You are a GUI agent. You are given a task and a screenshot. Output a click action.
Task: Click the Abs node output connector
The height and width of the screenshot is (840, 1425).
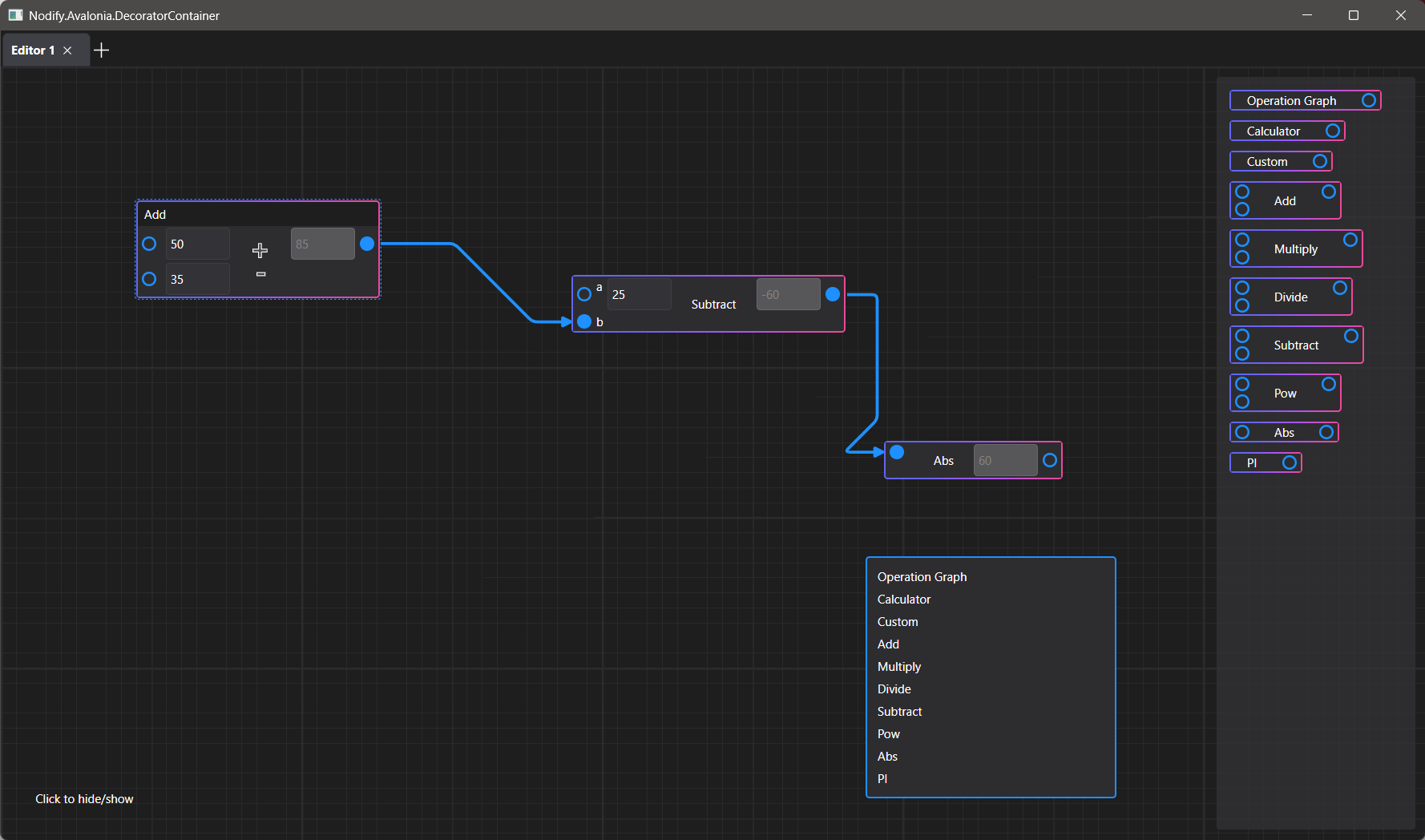(x=1050, y=460)
